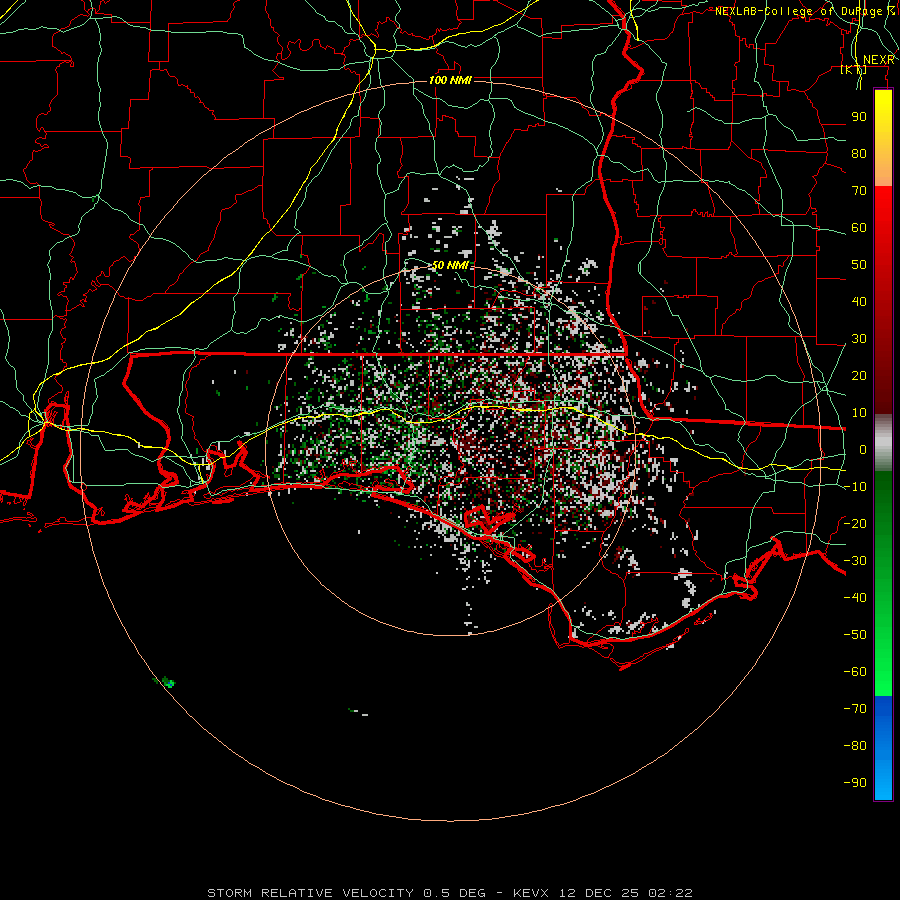Image resolution: width=900 pixels, height=900 pixels.
Task: Select the 10 value on the velocity scale
Action: click(859, 413)
